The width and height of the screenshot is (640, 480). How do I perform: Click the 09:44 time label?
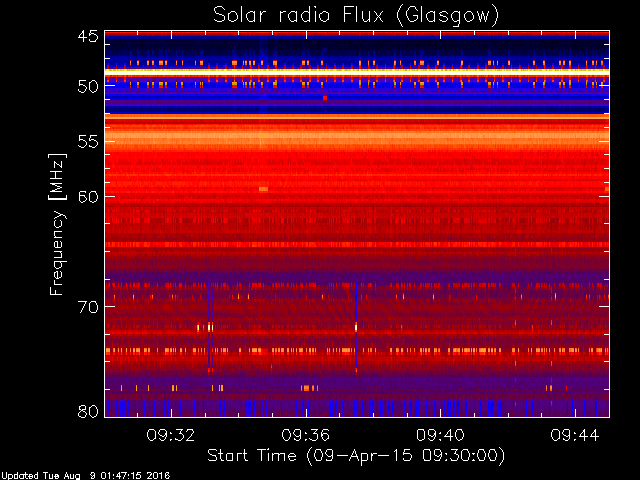(575, 435)
